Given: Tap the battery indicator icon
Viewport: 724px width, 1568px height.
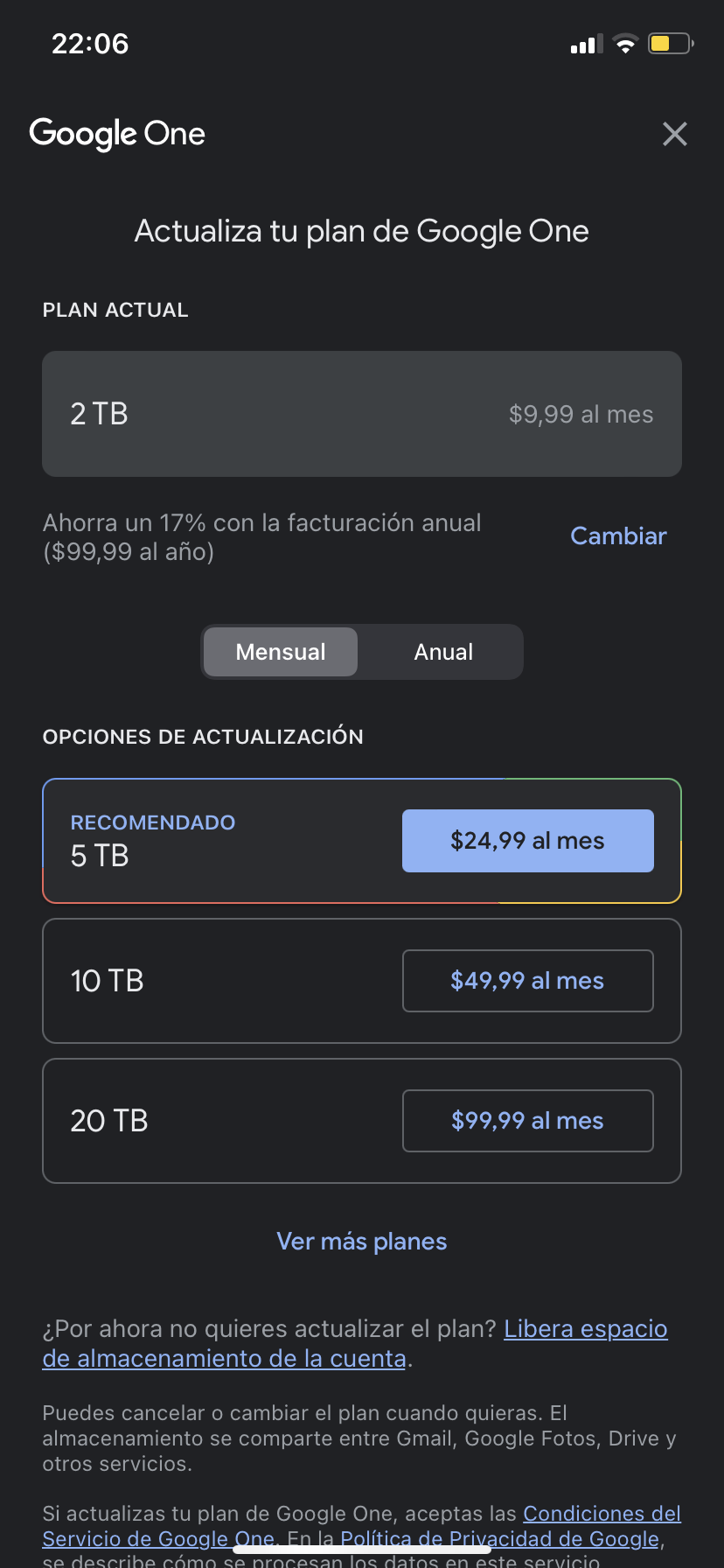Looking at the screenshot, I should coord(670,44).
